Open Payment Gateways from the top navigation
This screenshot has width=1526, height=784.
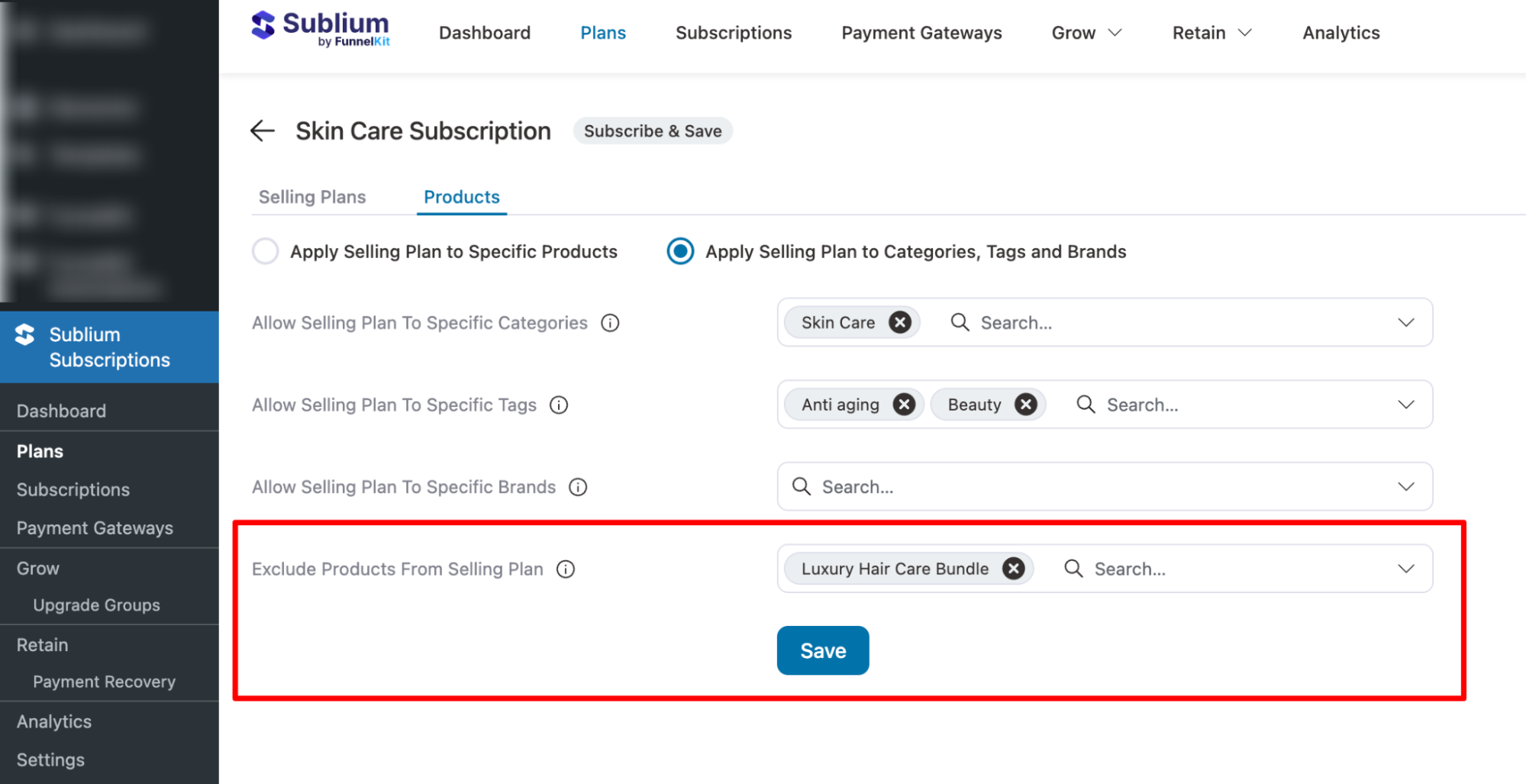point(921,33)
